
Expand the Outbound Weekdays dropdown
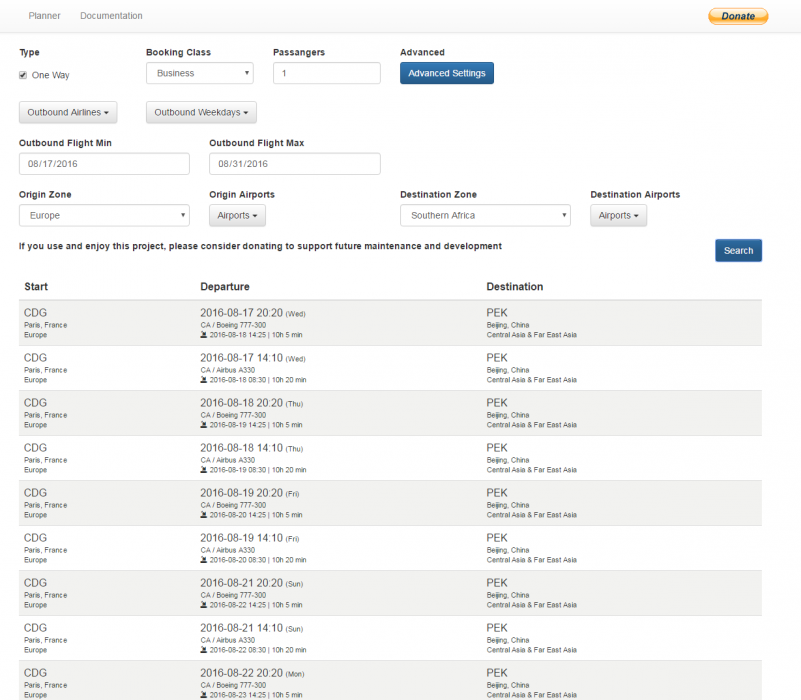201,113
